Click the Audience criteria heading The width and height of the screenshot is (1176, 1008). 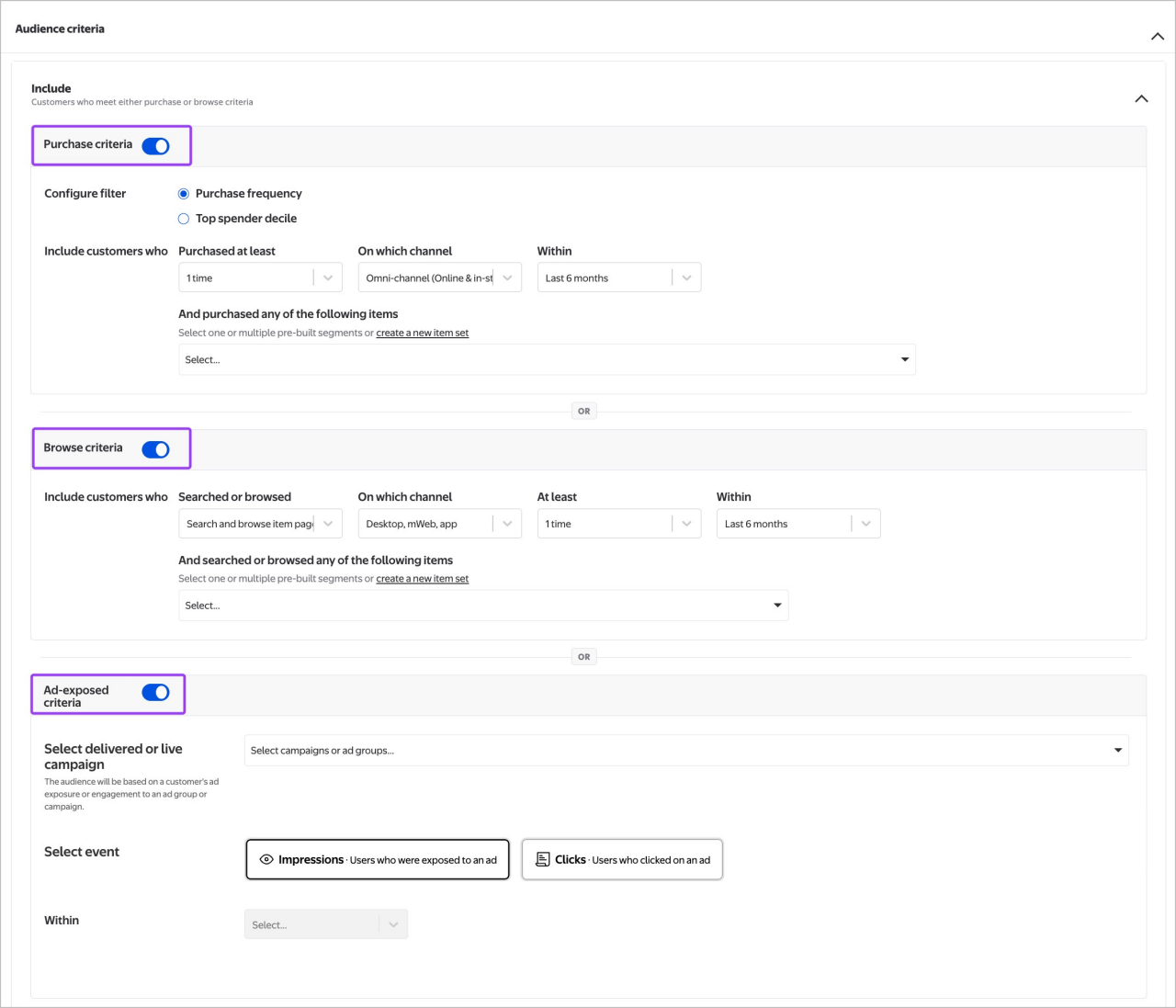[x=60, y=28]
